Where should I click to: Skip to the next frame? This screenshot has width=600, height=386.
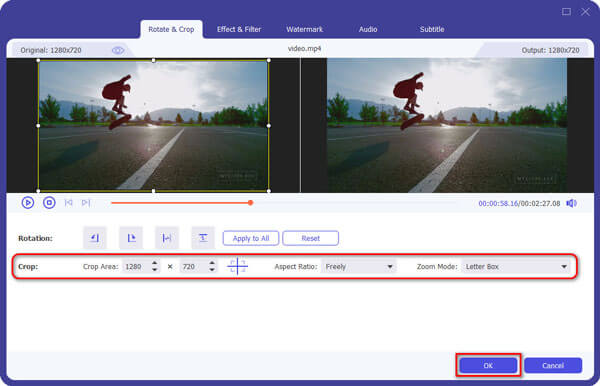86,202
